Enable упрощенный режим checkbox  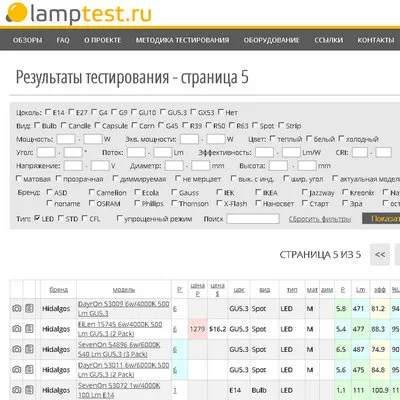(x=119, y=218)
